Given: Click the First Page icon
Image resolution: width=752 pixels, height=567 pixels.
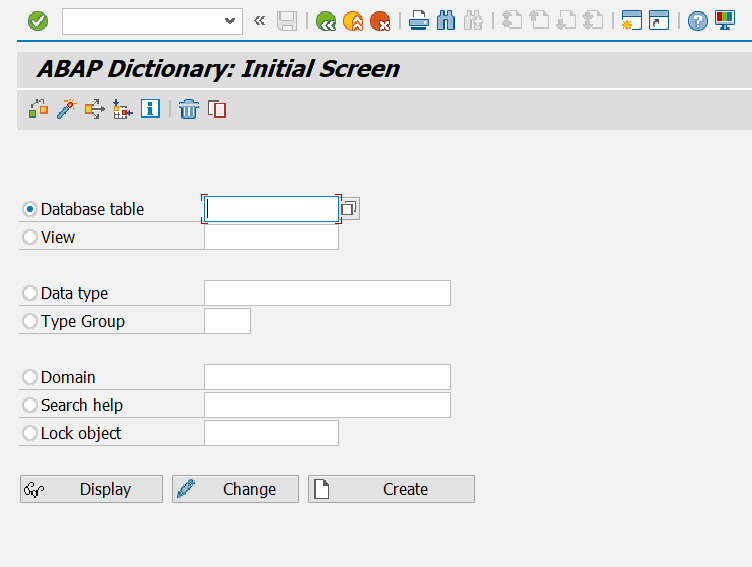Looking at the screenshot, I should pos(512,21).
